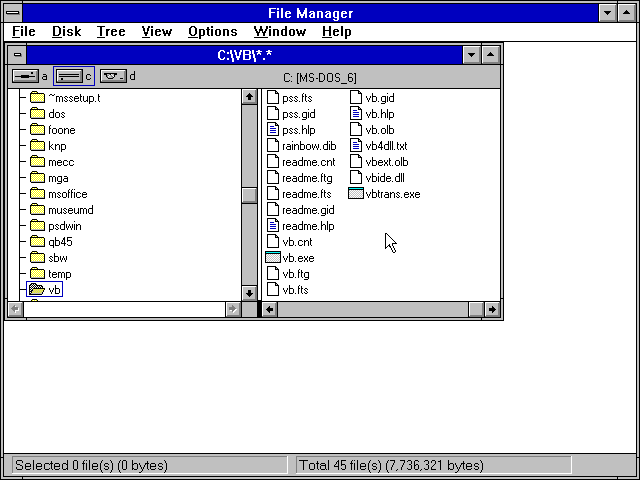Click tree pane scroll right arrow
Viewport: 640px width, 480px height.
[233, 309]
